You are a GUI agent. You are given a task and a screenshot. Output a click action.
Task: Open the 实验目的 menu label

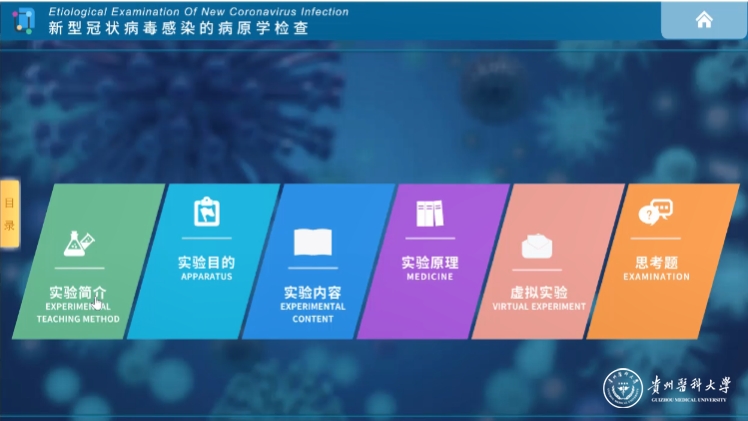click(x=206, y=262)
